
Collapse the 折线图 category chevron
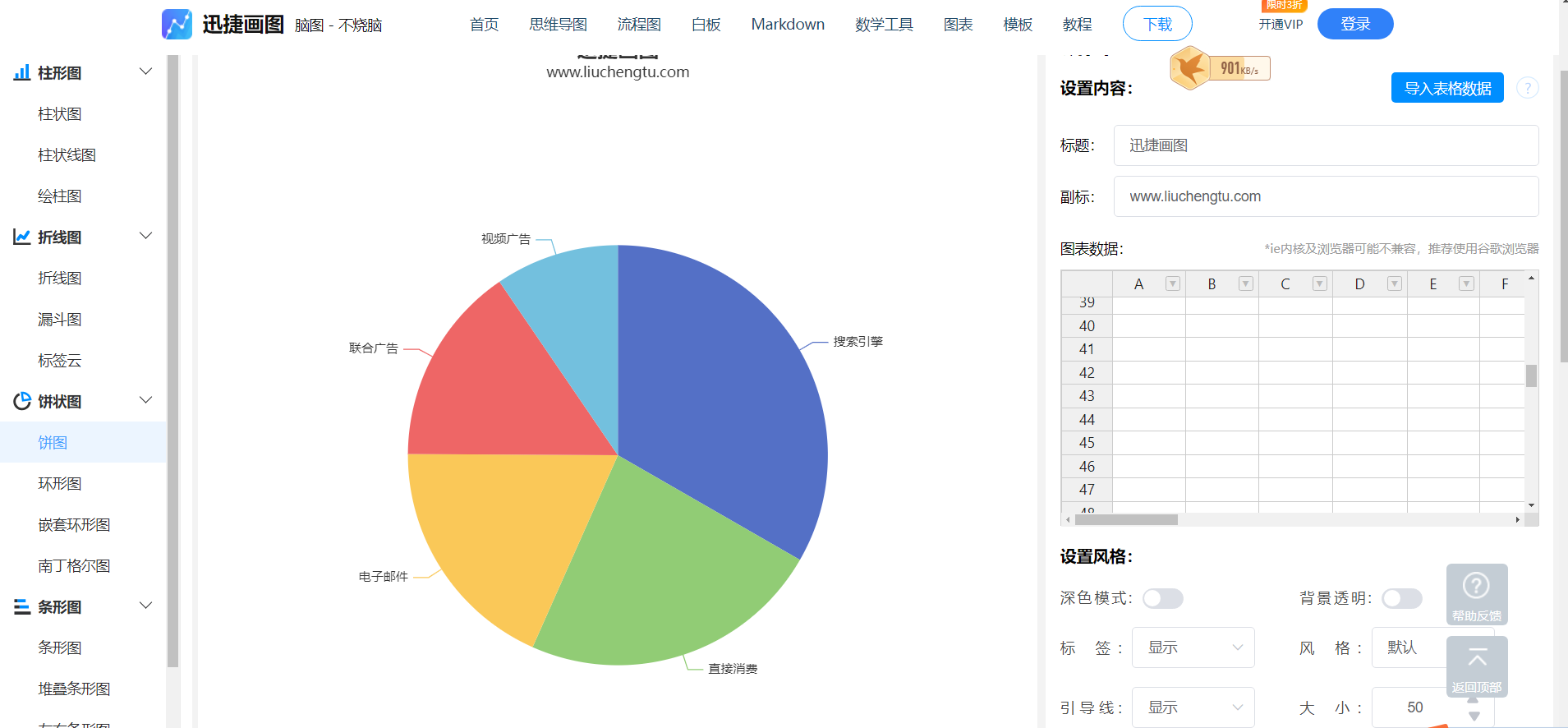(x=146, y=236)
